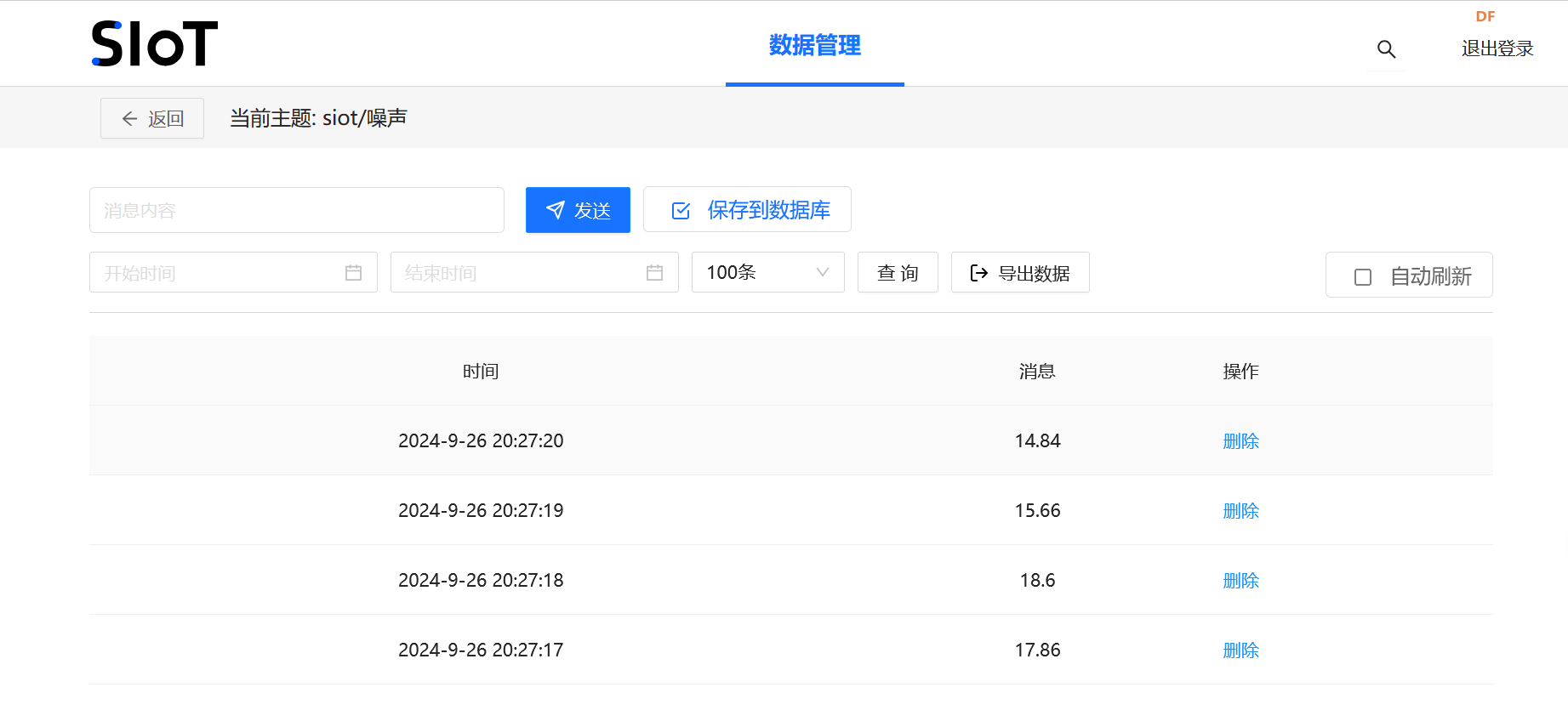The height and width of the screenshot is (710, 1568).
Task: Click timestamp 2024-9-26 20:27:20
Action: click(481, 440)
